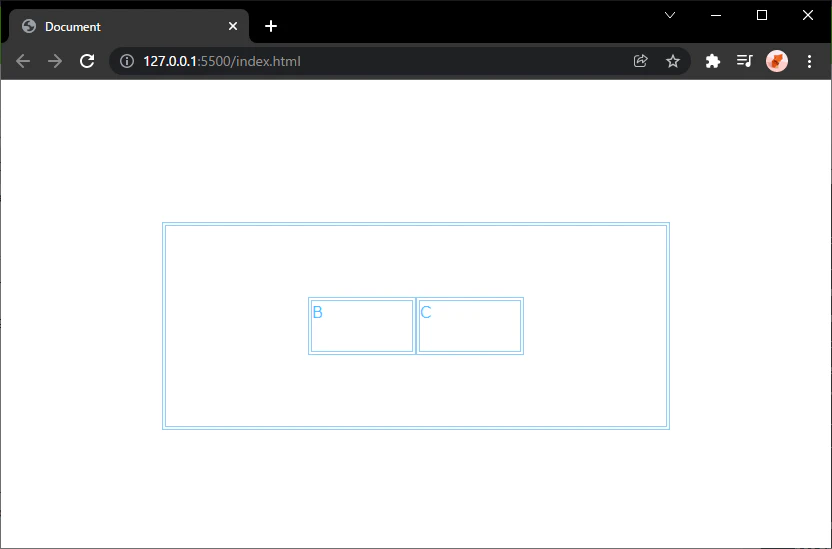Share this page icon

click(x=640, y=61)
